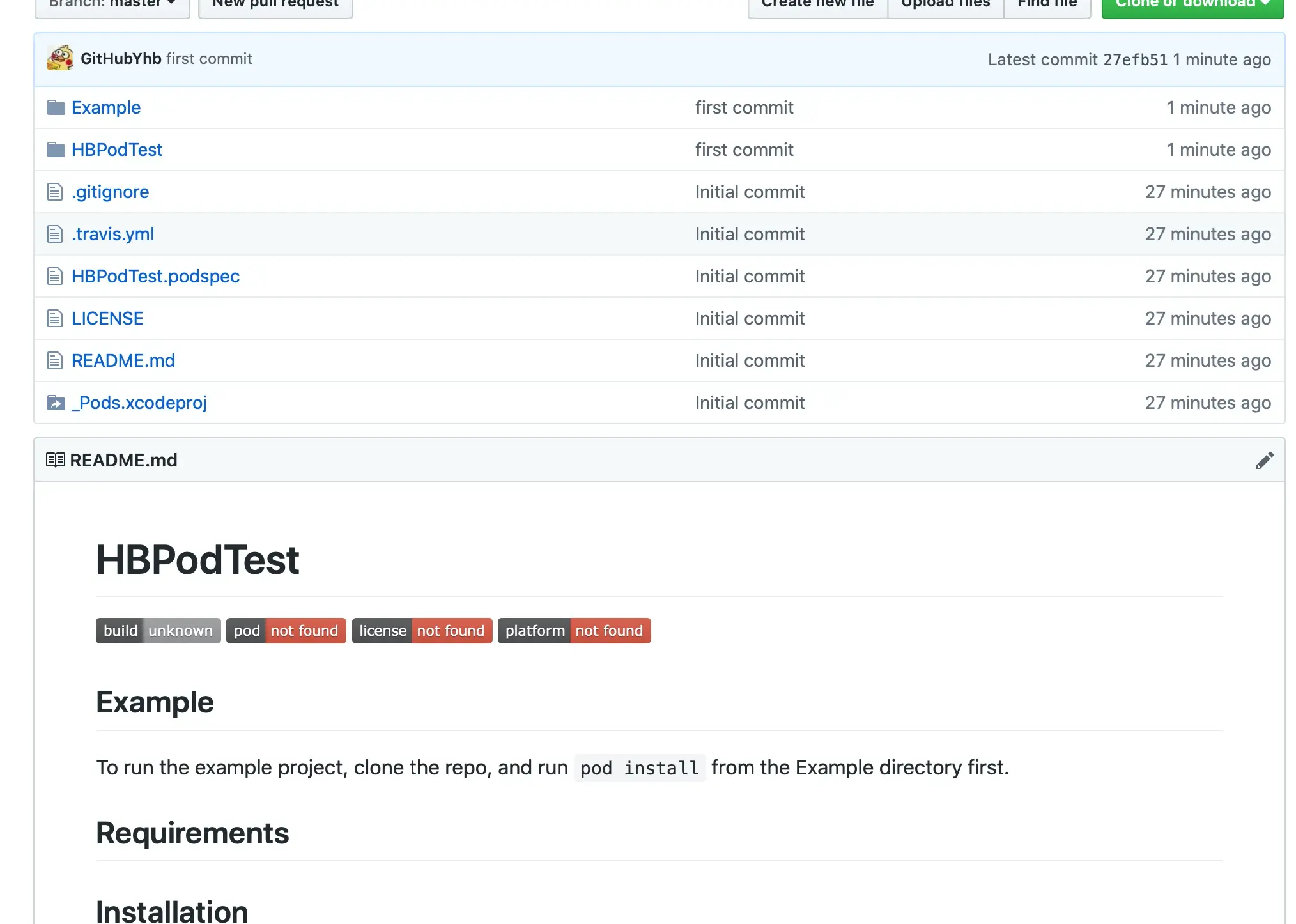1296x924 pixels.
Task: Click the license not found badge
Action: click(x=422, y=631)
